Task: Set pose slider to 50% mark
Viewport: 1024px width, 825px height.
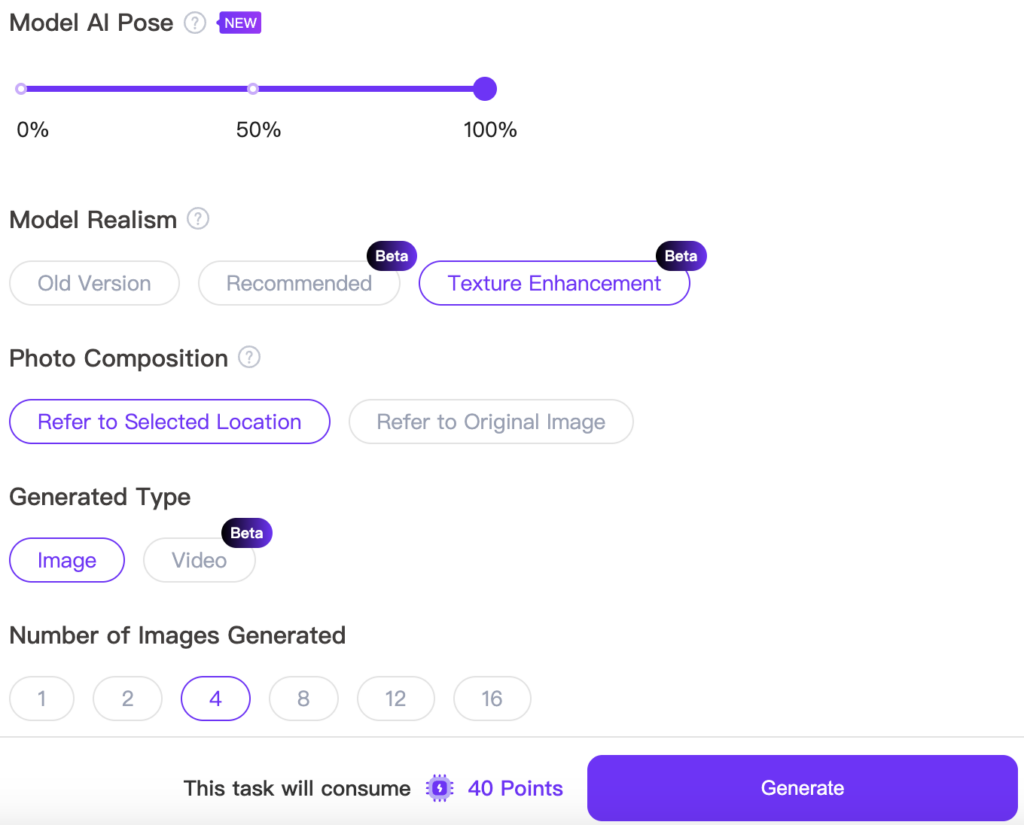Action: click(253, 89)
